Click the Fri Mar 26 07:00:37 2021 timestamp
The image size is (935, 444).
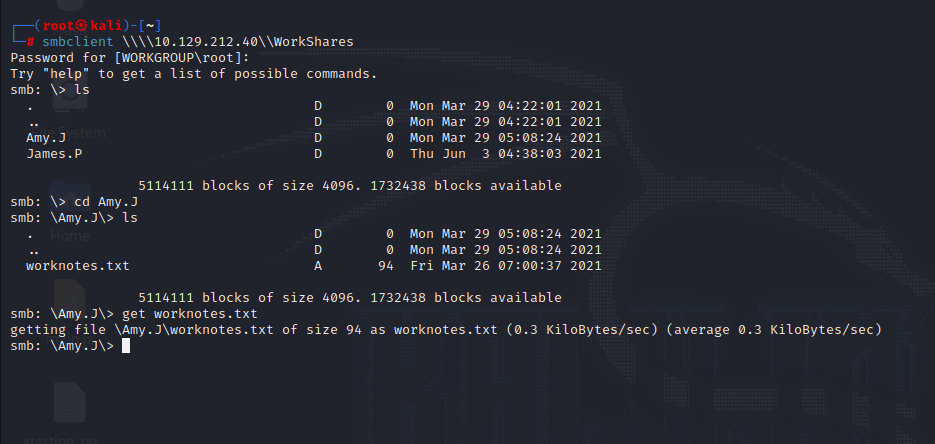pyautogui.click(x=506, y=266)
